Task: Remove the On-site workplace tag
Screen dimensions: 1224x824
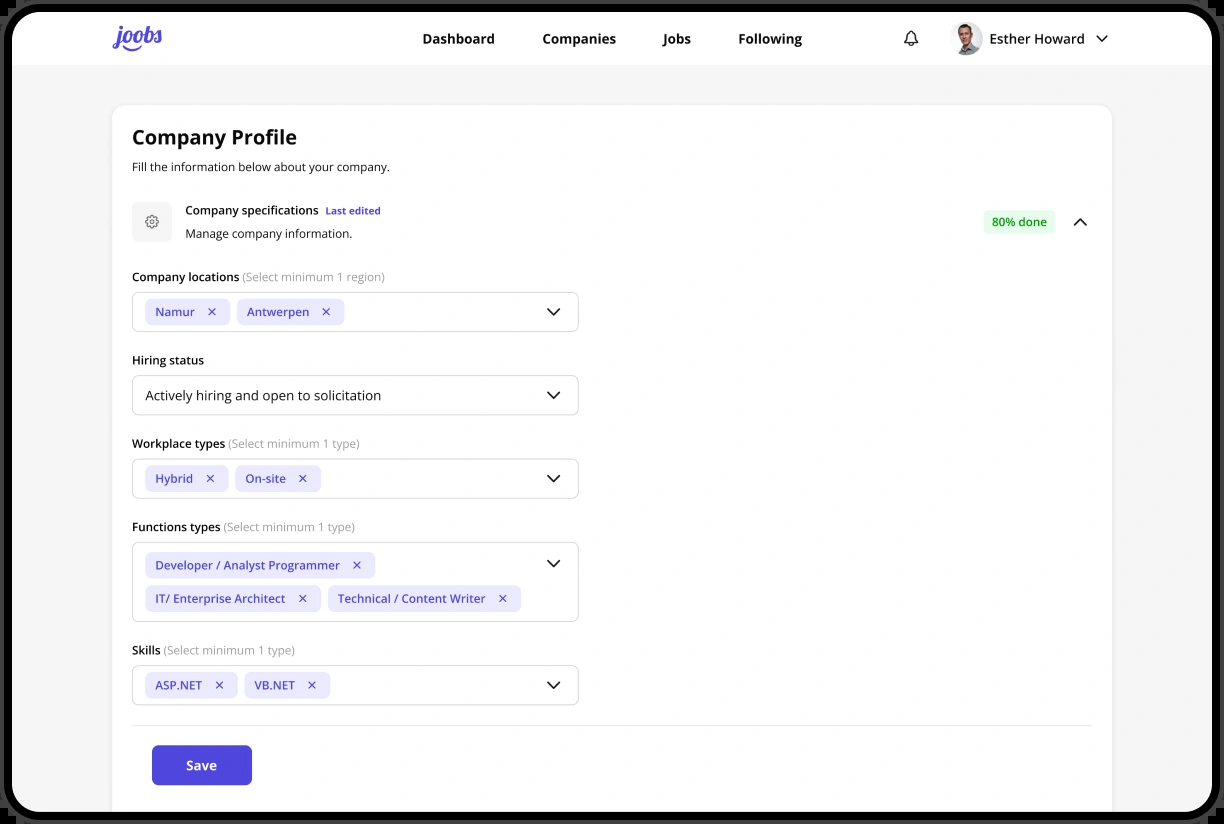Action: [x=303, y=479]
